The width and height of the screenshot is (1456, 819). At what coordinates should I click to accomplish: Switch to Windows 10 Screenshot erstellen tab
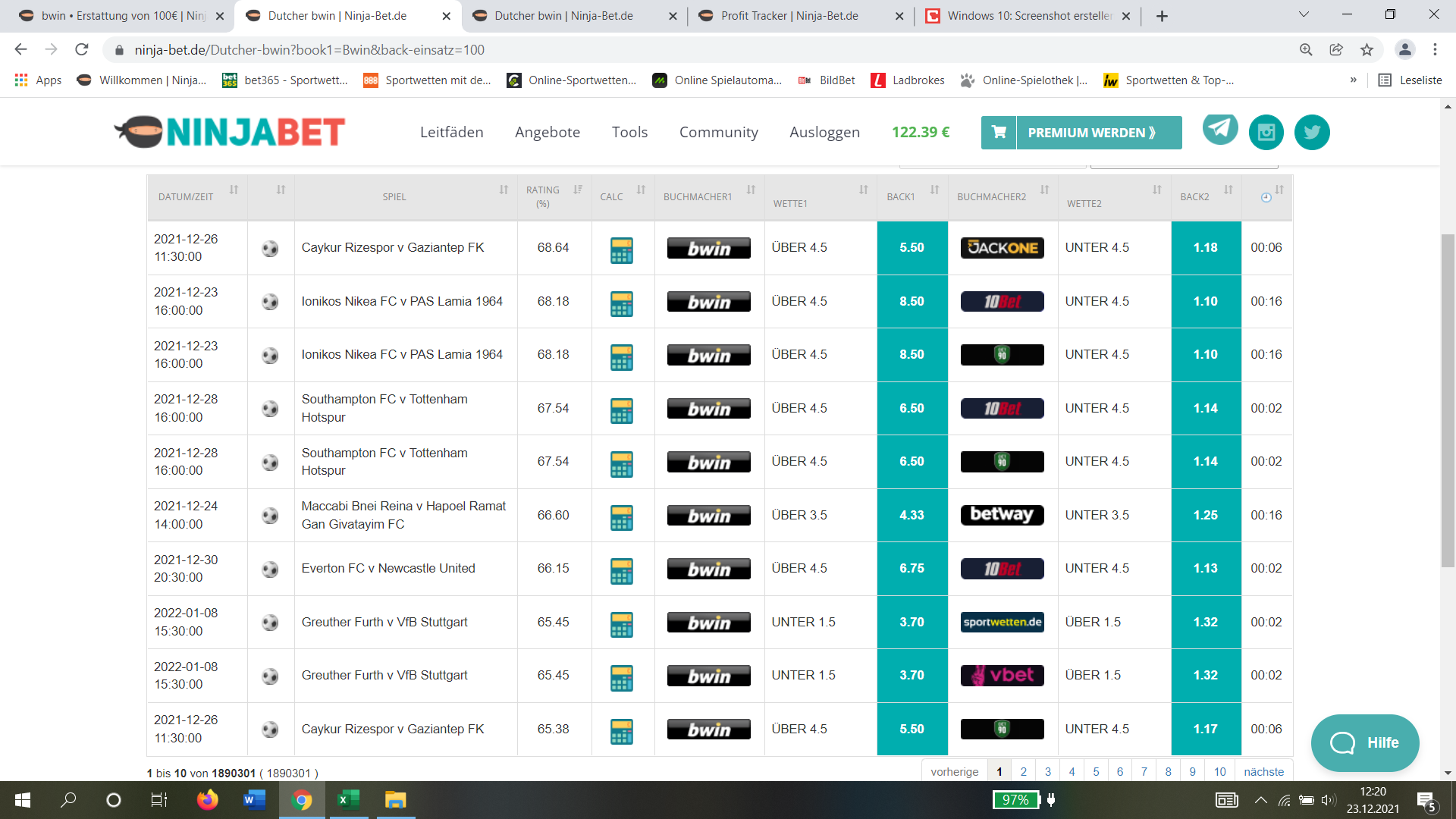pos(1028,16)
